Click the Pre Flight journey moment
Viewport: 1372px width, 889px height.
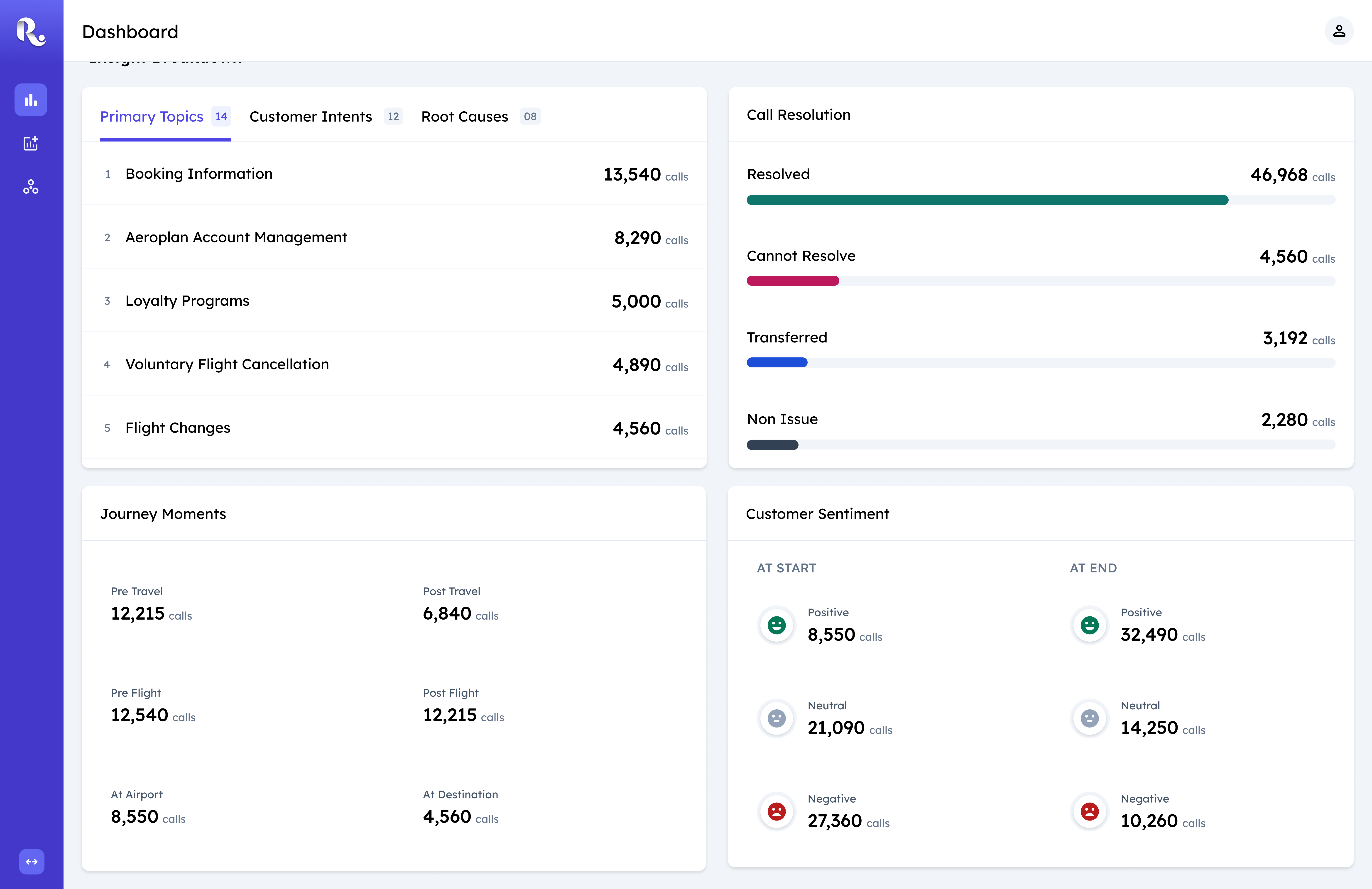click(153, 706)
